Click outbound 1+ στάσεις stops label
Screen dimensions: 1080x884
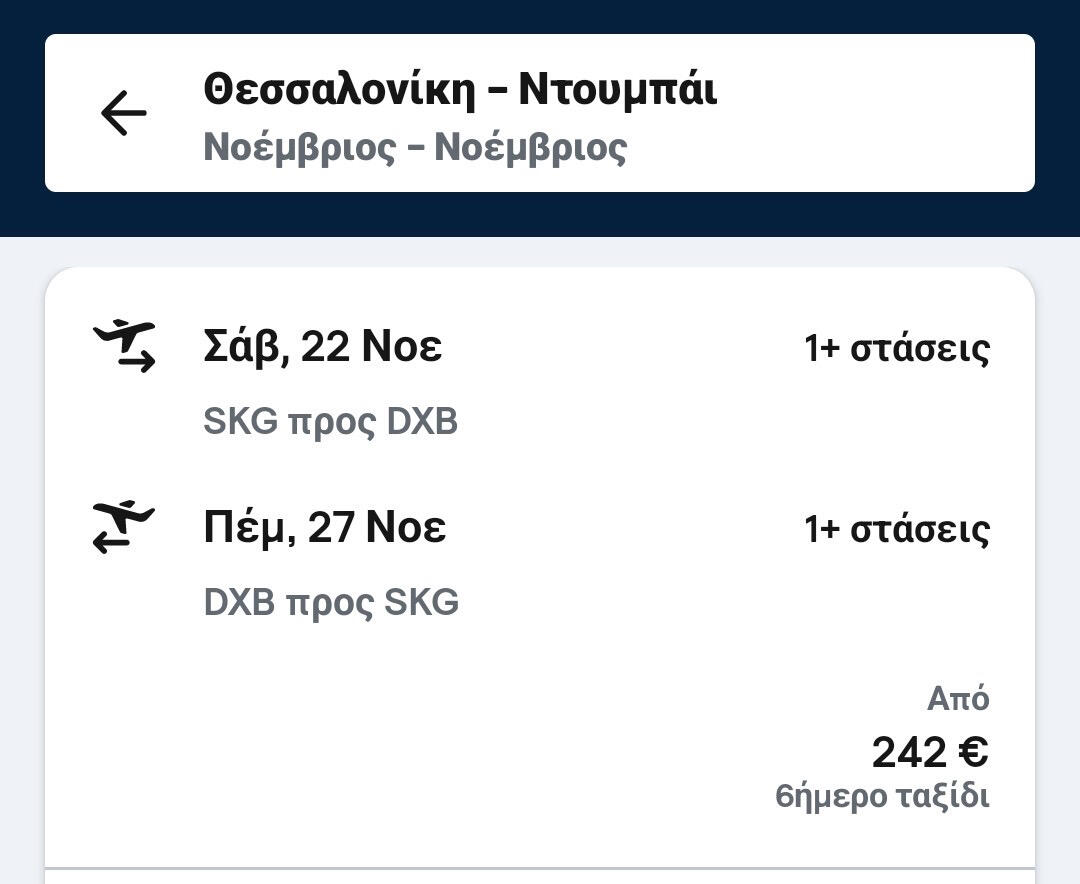pyautogui.click(x=896, y=348)
